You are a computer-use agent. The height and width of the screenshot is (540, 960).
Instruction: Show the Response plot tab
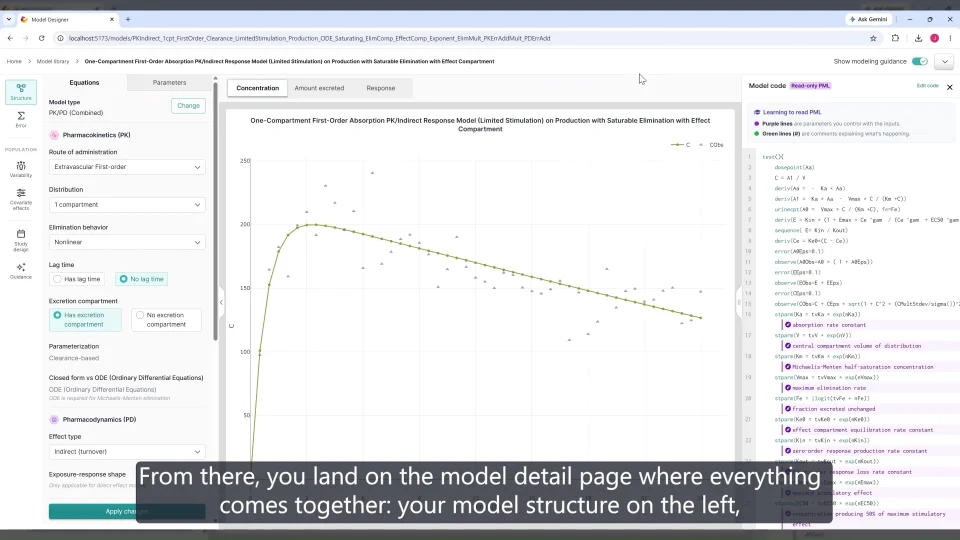point(381,88)
